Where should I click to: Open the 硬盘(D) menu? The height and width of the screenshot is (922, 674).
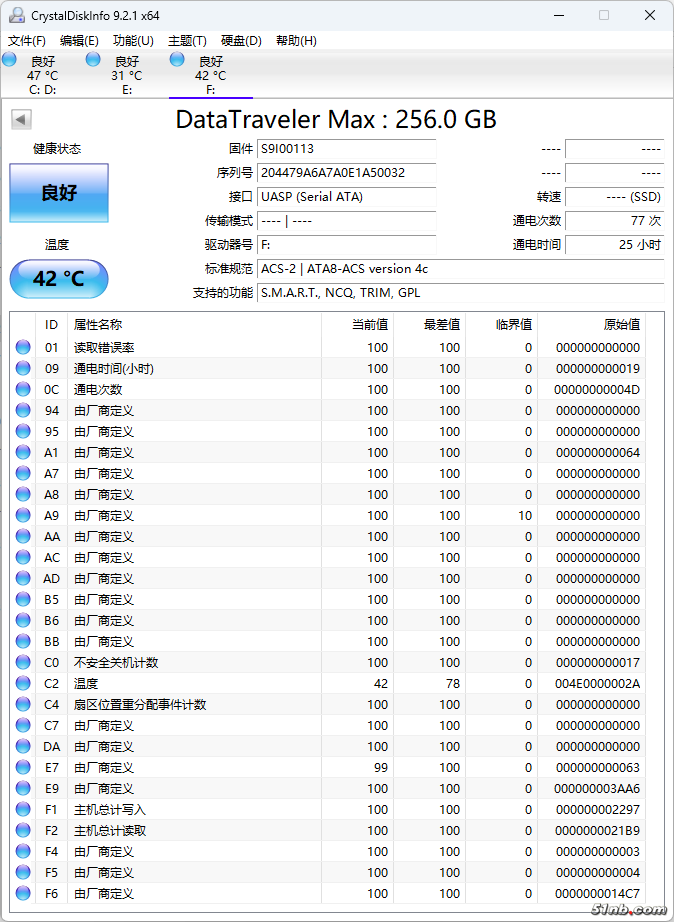(241, 41)
